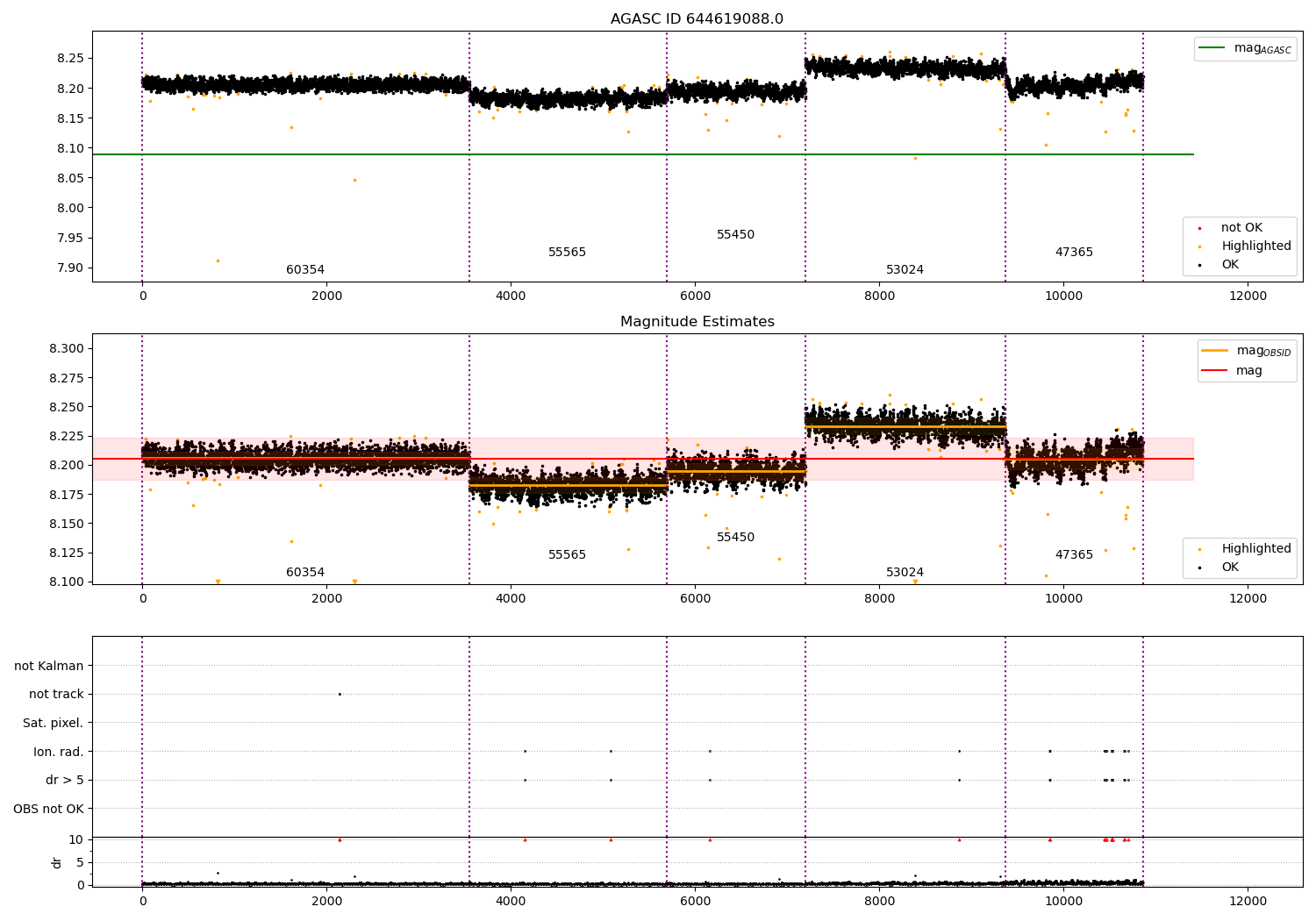Viewport: 1316px width, 921px height.
Task: Click the 'Magnitude Estimates' plot title
Action: (x=697, y=322)
